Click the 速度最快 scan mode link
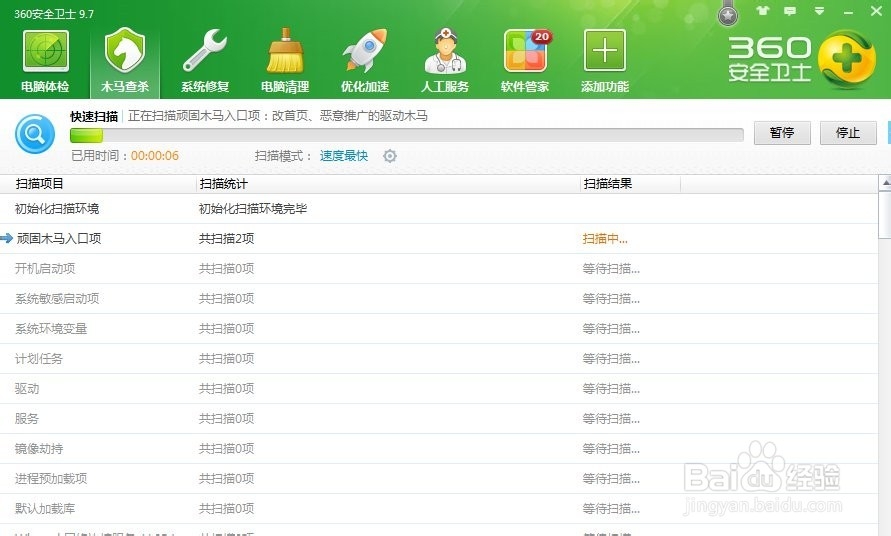891x536 pixels. click(x=344, y=156)
